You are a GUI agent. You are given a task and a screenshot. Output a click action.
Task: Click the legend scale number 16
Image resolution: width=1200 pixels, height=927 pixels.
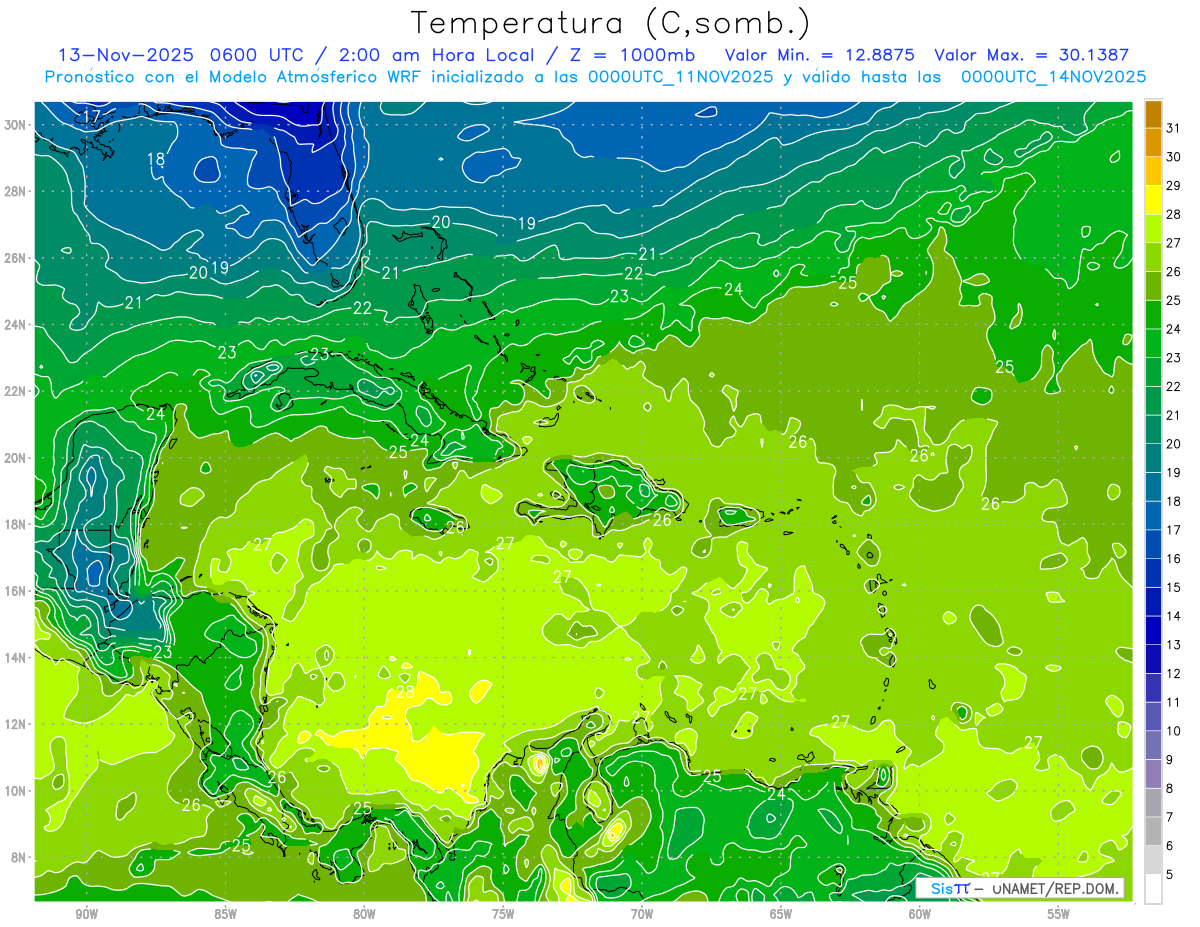pos(1174,559)
